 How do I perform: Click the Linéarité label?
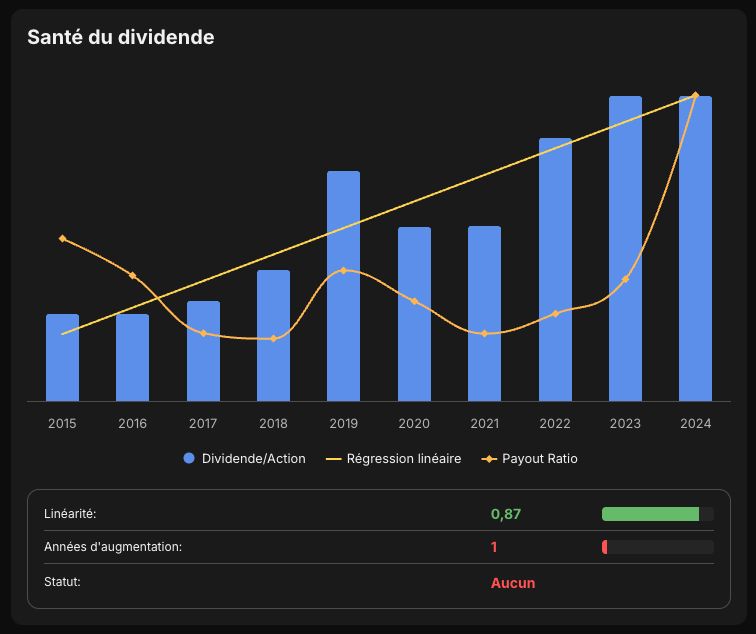coord(70,514)
